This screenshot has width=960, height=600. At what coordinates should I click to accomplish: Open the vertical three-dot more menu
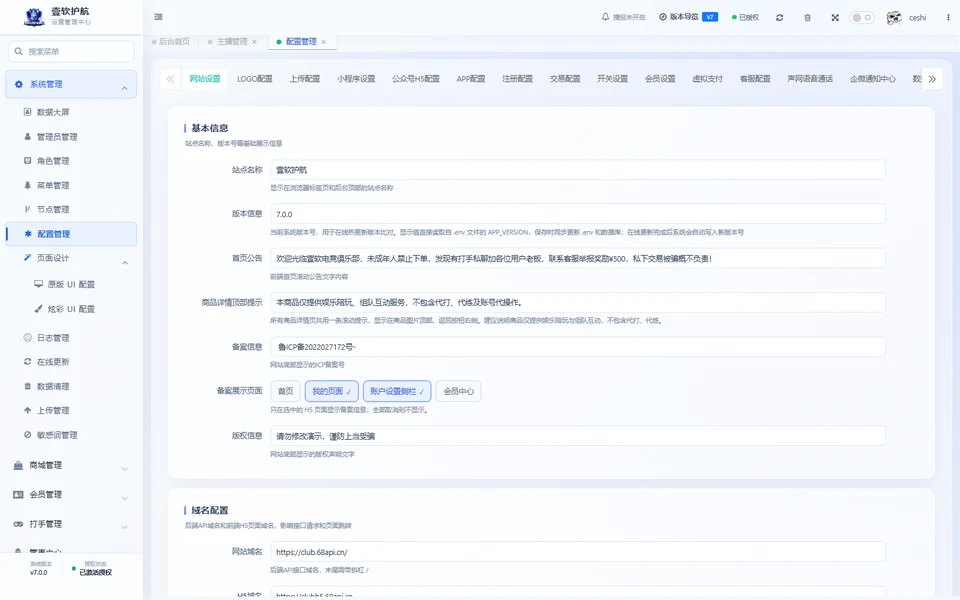click(x=948, y=18)
